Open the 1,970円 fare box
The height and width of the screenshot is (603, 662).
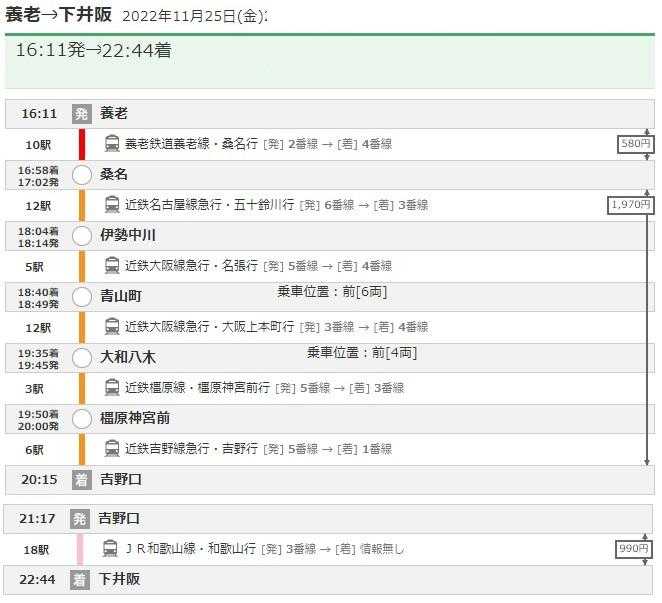[630, 205]
